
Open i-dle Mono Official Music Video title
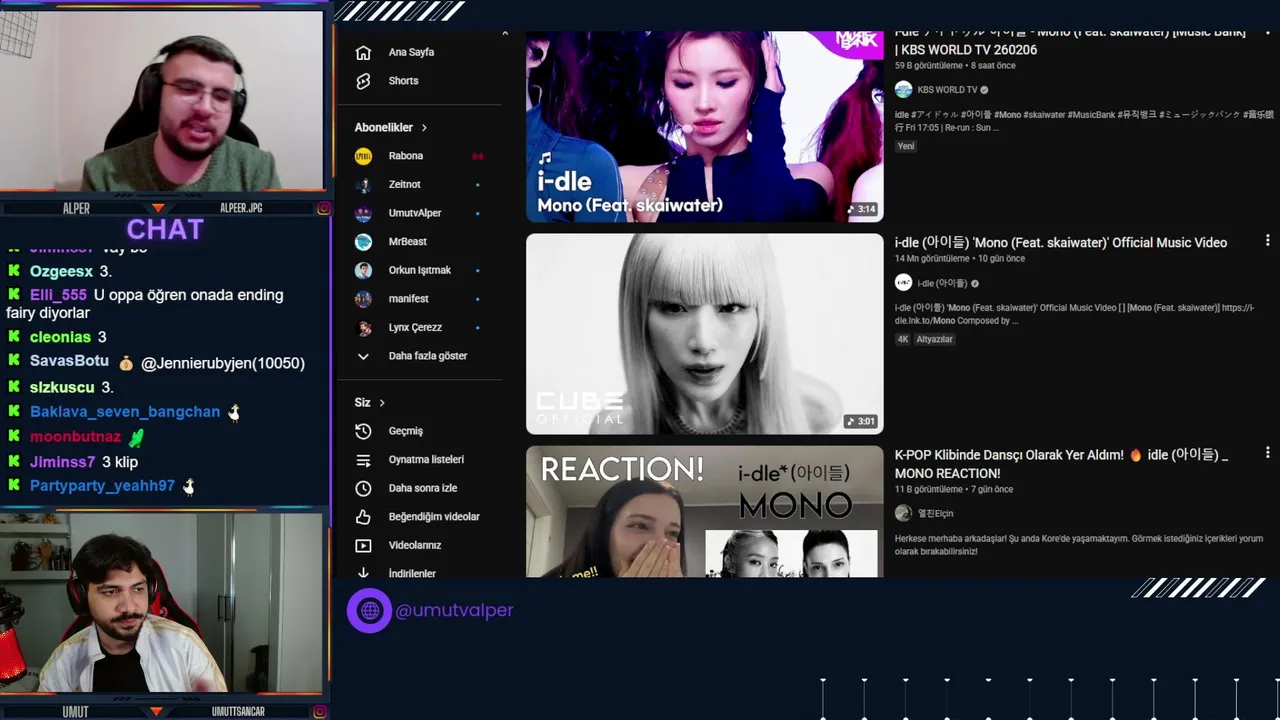coord(1061,243)
